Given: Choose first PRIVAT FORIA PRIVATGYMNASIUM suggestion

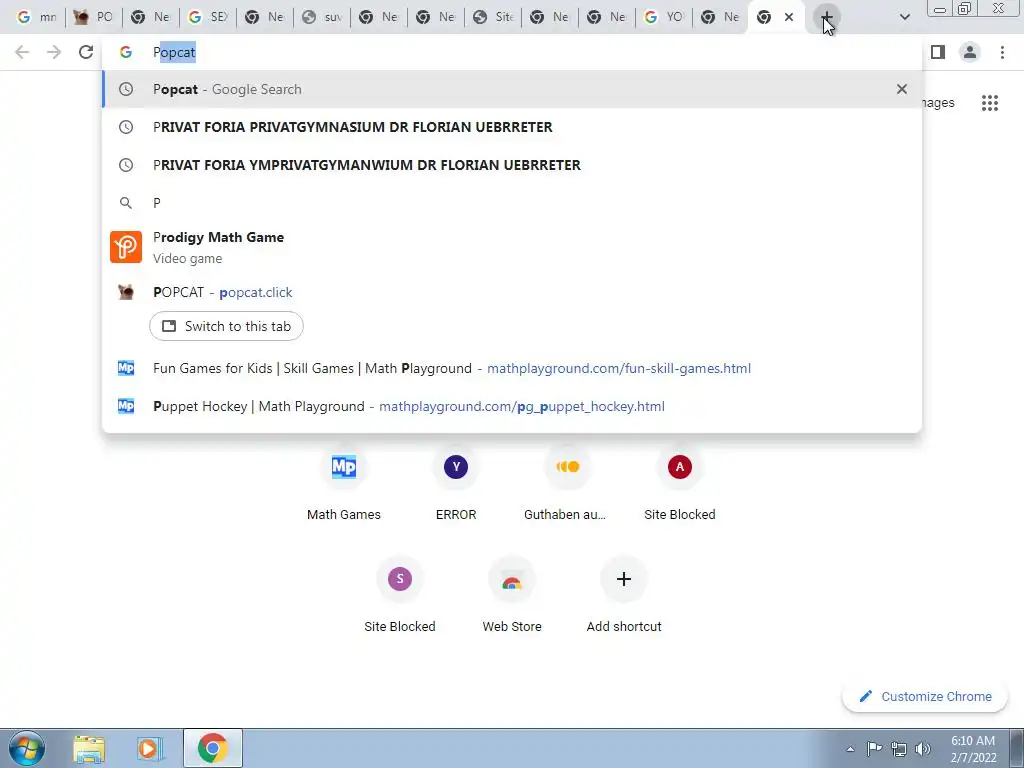Looking at the screenshot, I should tap(512, 127).
